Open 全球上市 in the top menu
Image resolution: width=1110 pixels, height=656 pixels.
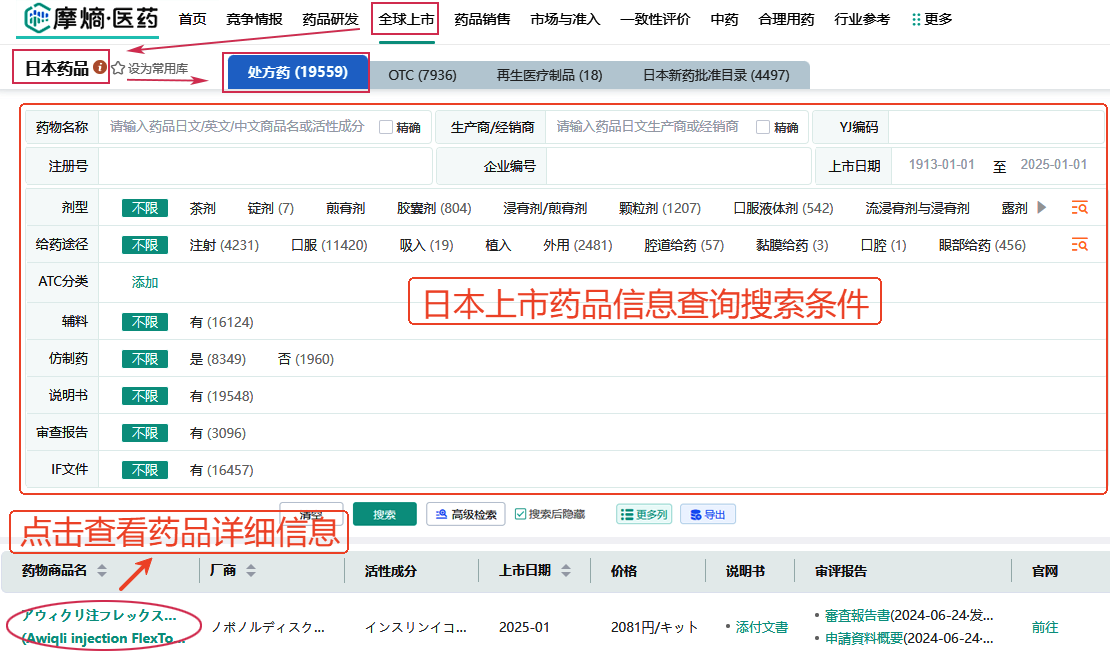406,19
